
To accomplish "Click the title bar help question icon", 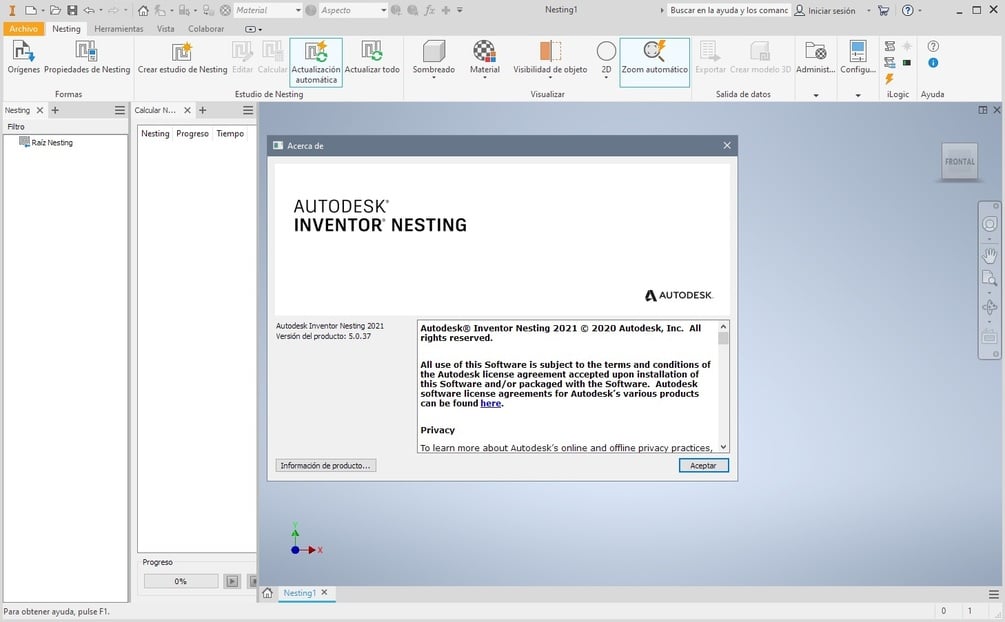I will 908,10.
